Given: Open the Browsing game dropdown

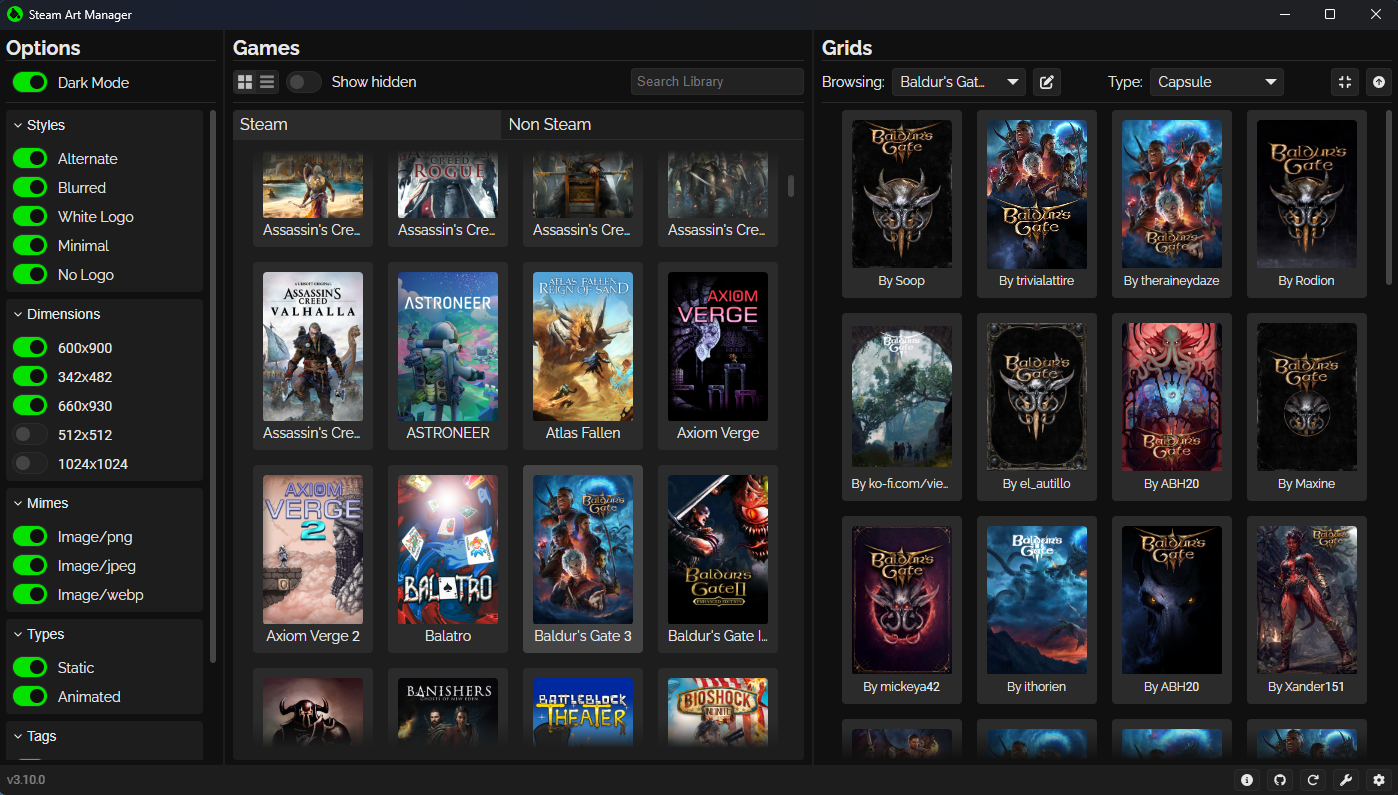Looking at the screenshot, I should pos(958,82).
